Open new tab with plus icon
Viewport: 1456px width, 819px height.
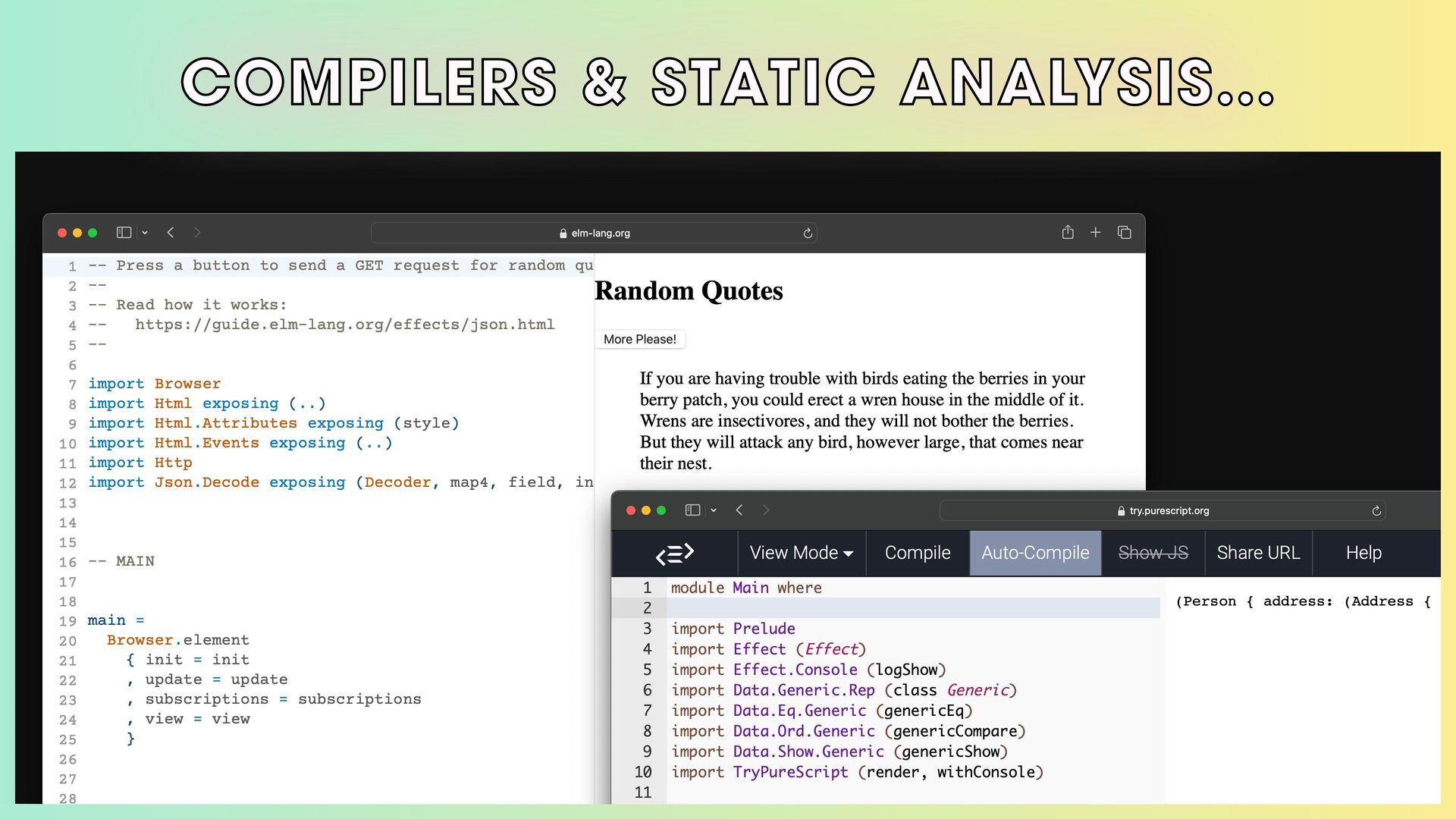(1095, 233)
